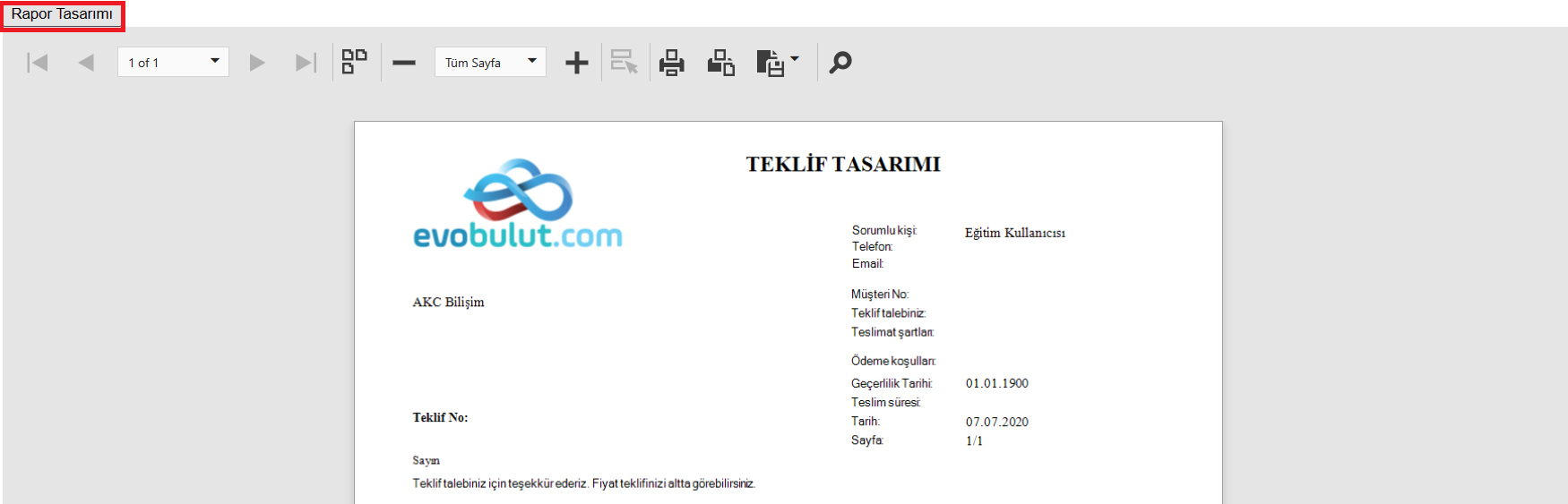Viewport: 1568px width, 504px height.
Task: Go to the next page
Action: [257, 63]
